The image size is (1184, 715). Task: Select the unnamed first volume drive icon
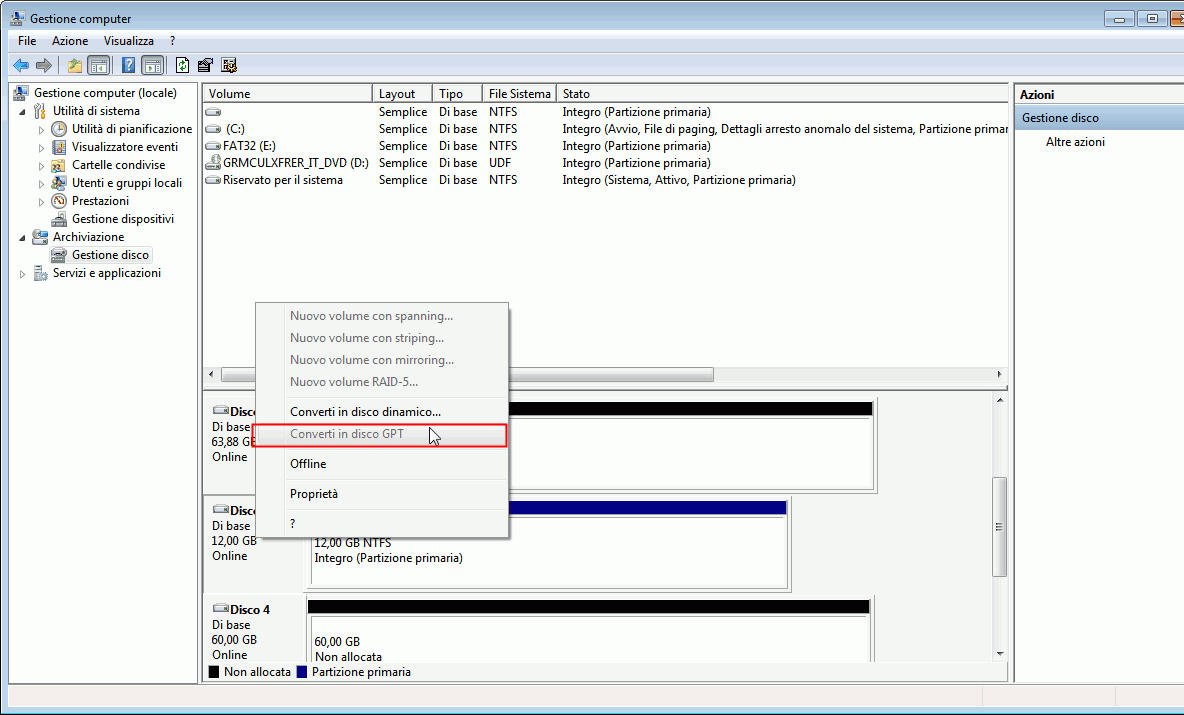click(x=213, y=112)
